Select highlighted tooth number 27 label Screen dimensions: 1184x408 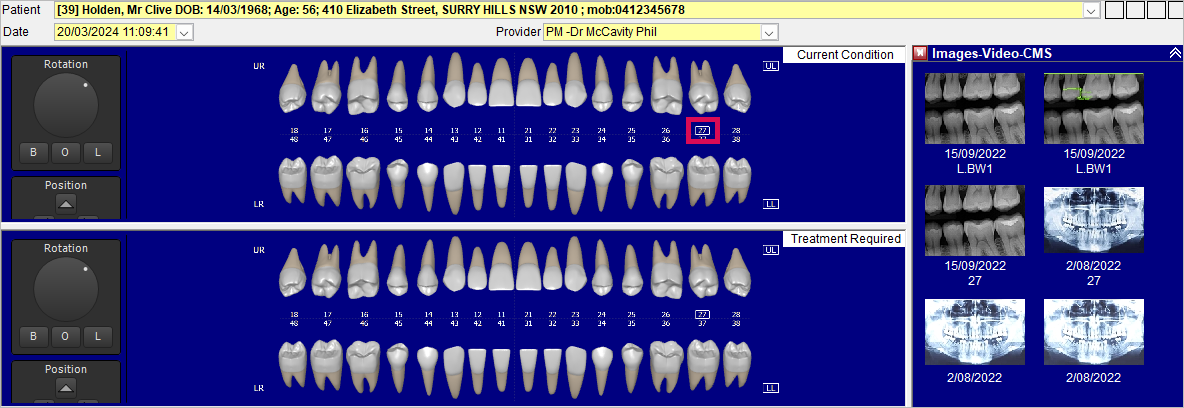point(703,130)
